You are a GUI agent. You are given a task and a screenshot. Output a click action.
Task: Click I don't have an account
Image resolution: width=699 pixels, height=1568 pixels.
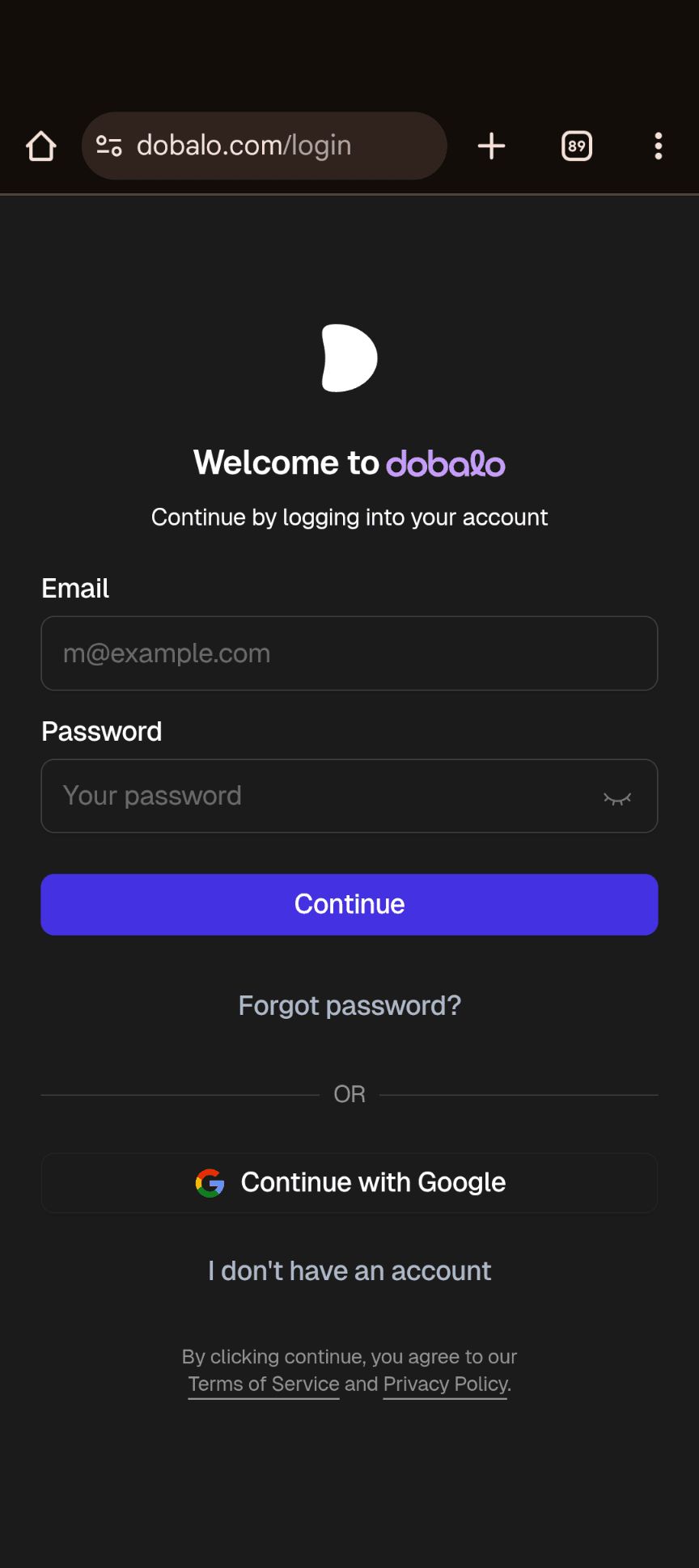point(349,1271)
